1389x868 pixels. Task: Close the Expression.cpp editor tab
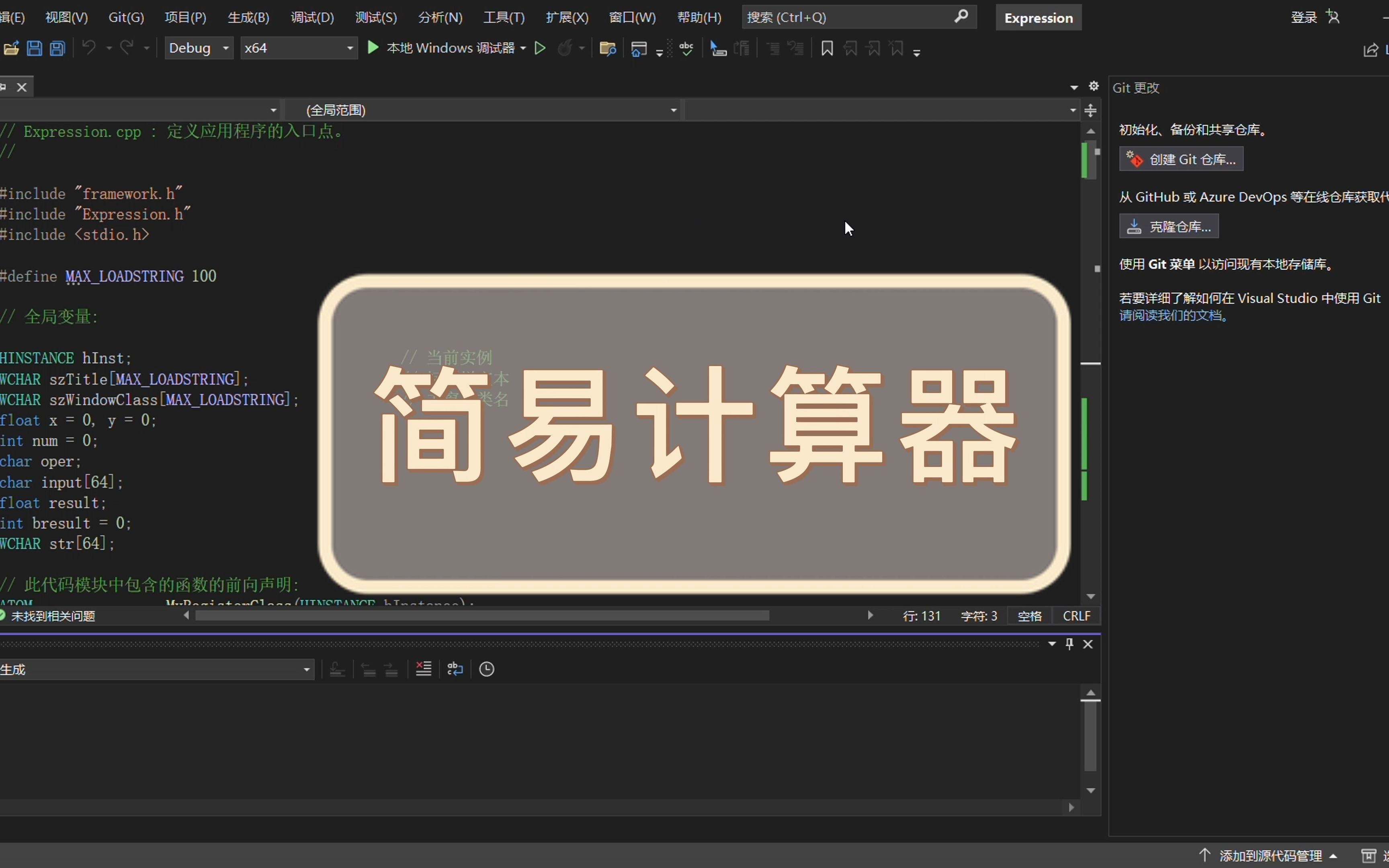tap(22, 87)
